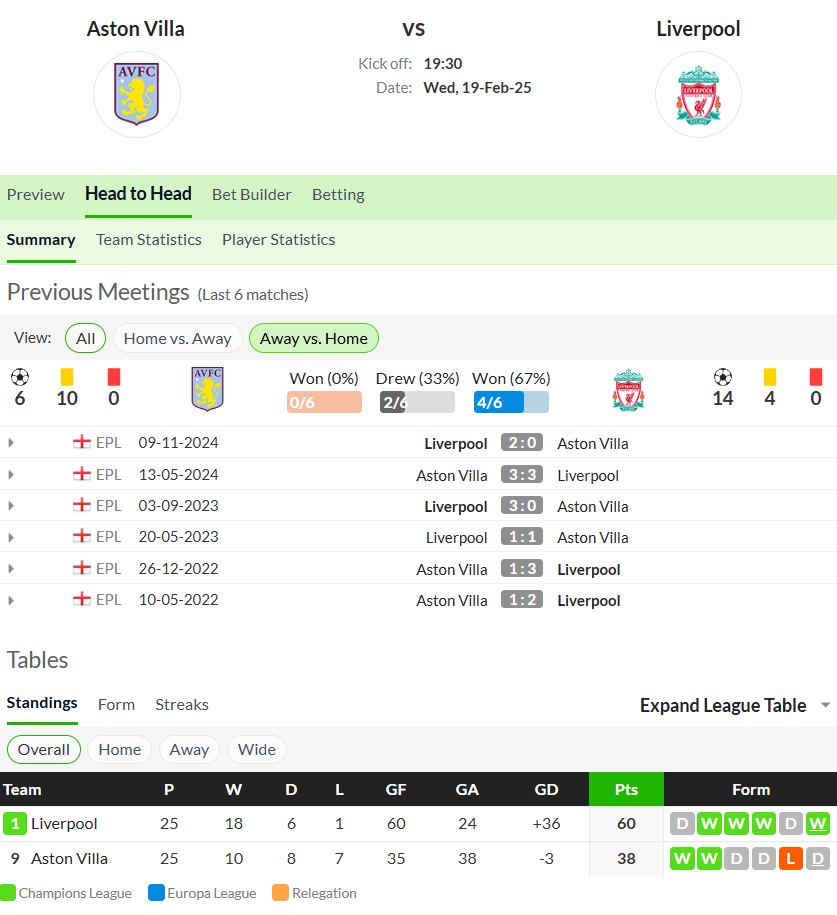Image resolution: width=837 pixels, height=915 pixels.
Task: Click the small Aston Villa badge in meetings summary
Action: 207,389
